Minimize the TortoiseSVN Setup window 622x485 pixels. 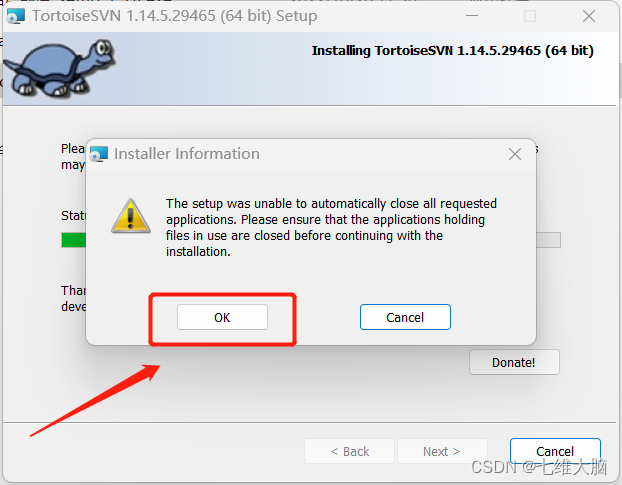tap(472, 16)
